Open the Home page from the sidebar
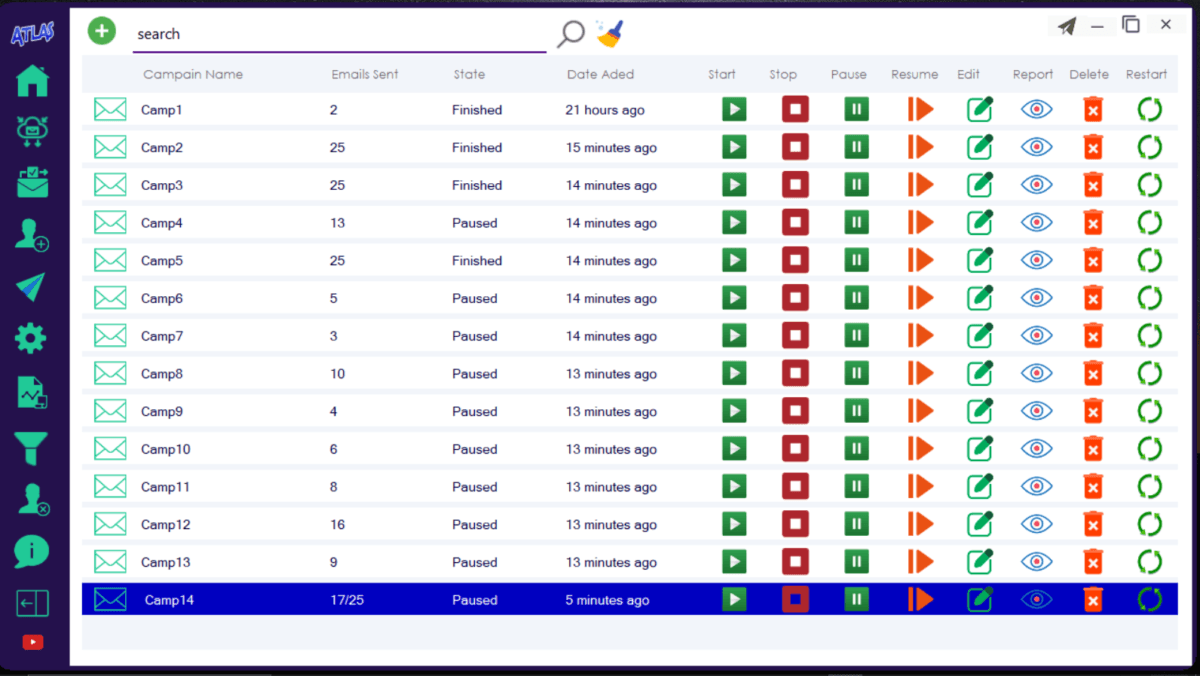 click(x=31, y=81)
